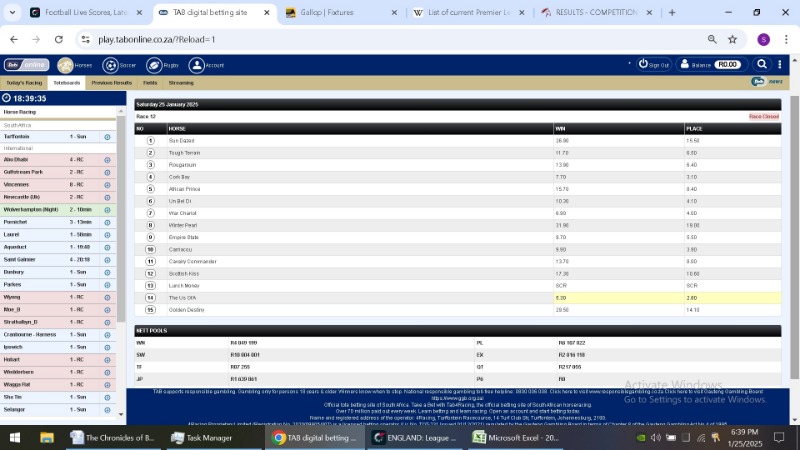Screen dimensions: 800x450
Task: Select horse number 14 The Us Ofa
Action: pos(151,298)
